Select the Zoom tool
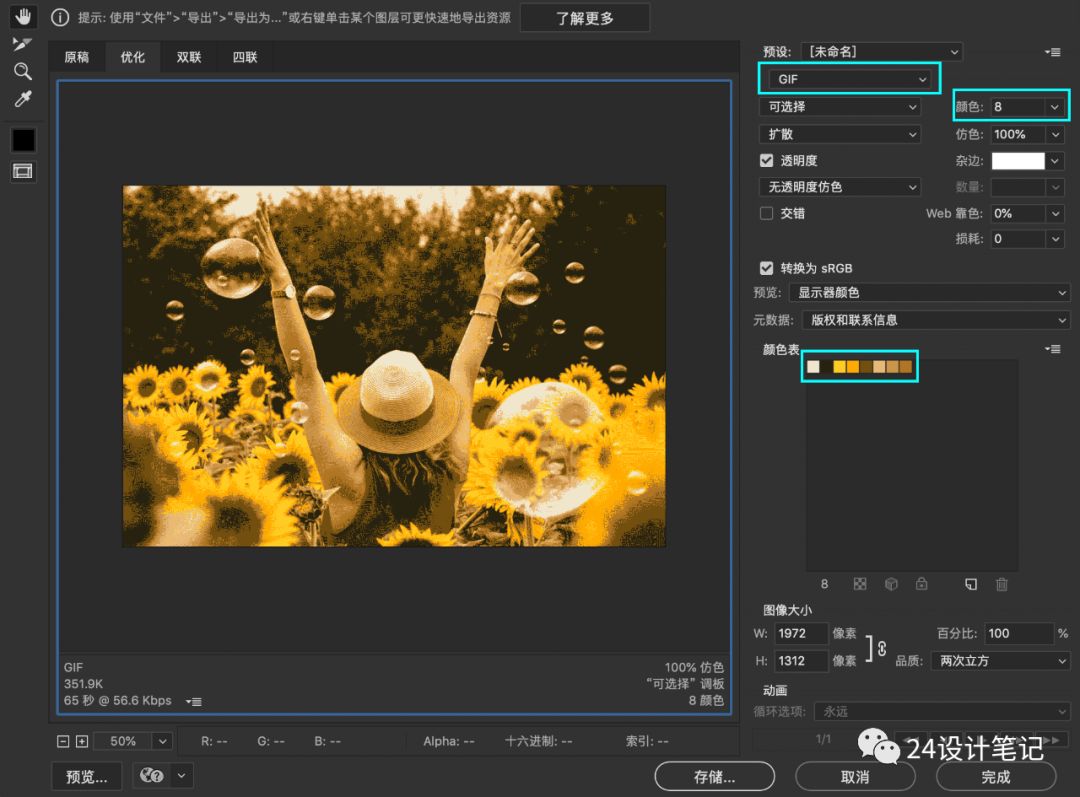Screen dimensions: 1080x797 click(22, 71)
